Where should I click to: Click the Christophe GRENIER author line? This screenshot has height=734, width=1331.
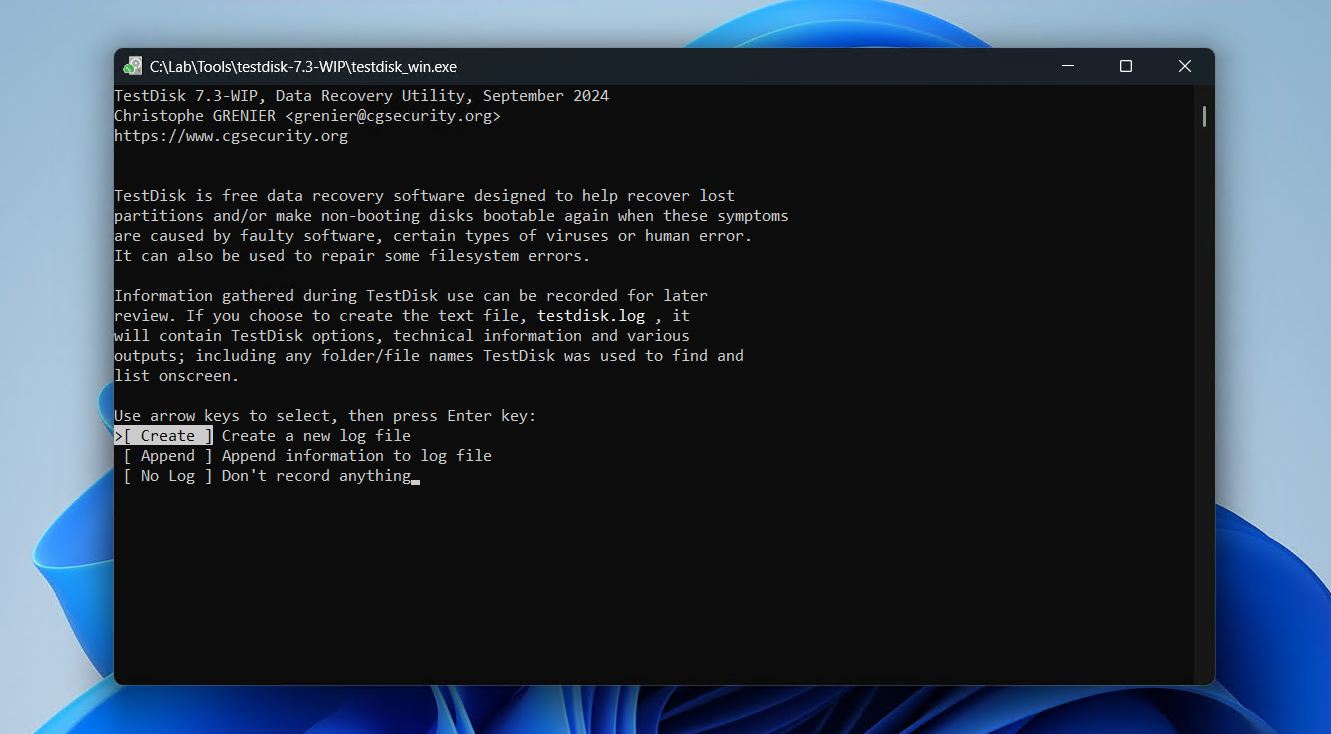click(194, 115)
